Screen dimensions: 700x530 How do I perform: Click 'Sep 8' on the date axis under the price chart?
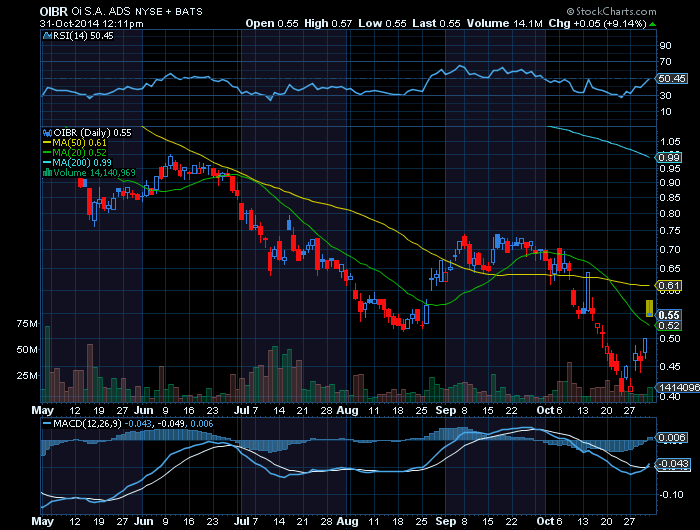451,410
